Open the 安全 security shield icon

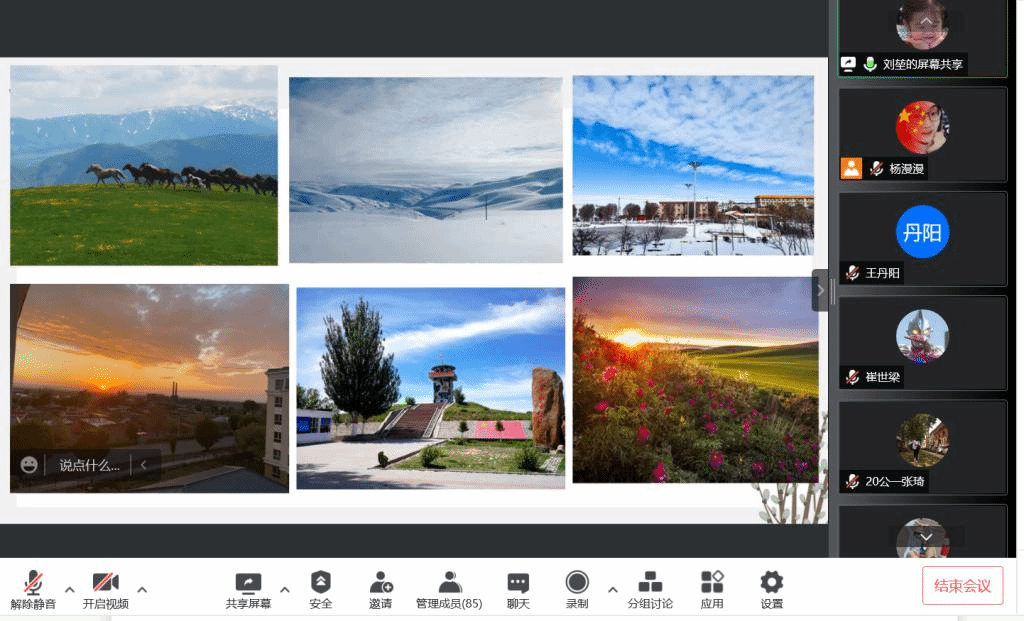pos(320,589)
